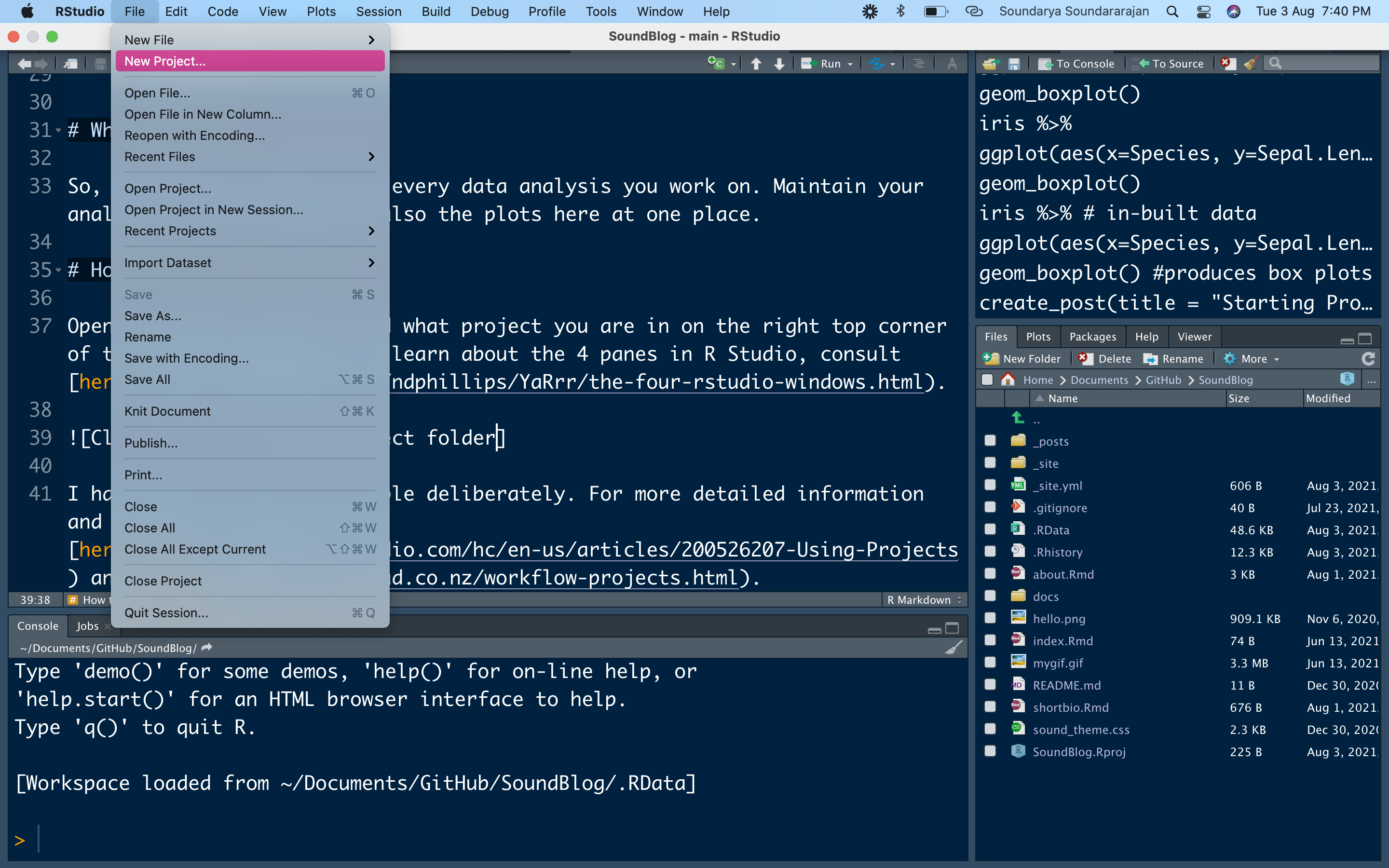Click the go up directory green arrow
1389x868 pixels.
pos(1018,418)
